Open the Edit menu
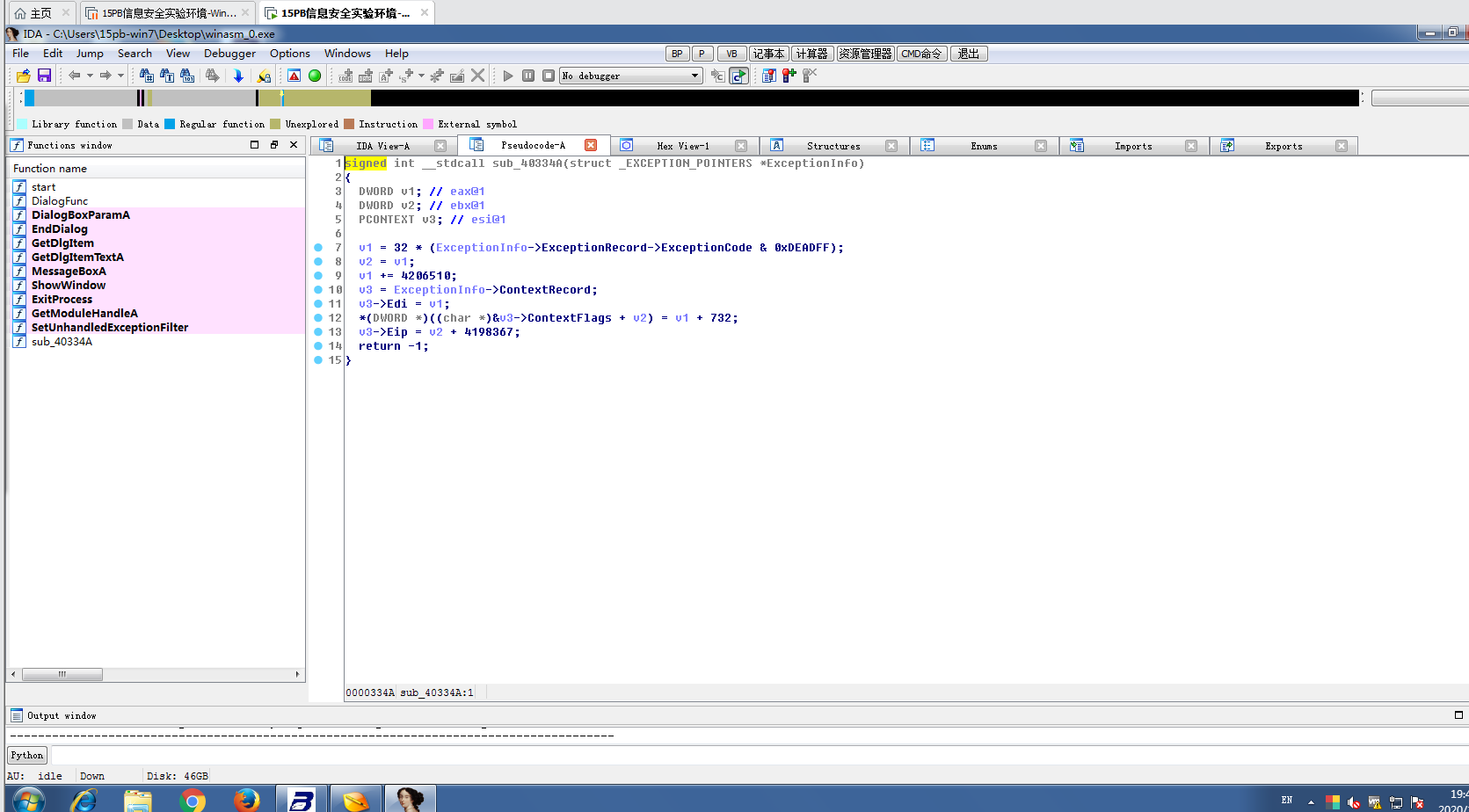Screen dimensions: 1469x812 click(x=53, y=54)
